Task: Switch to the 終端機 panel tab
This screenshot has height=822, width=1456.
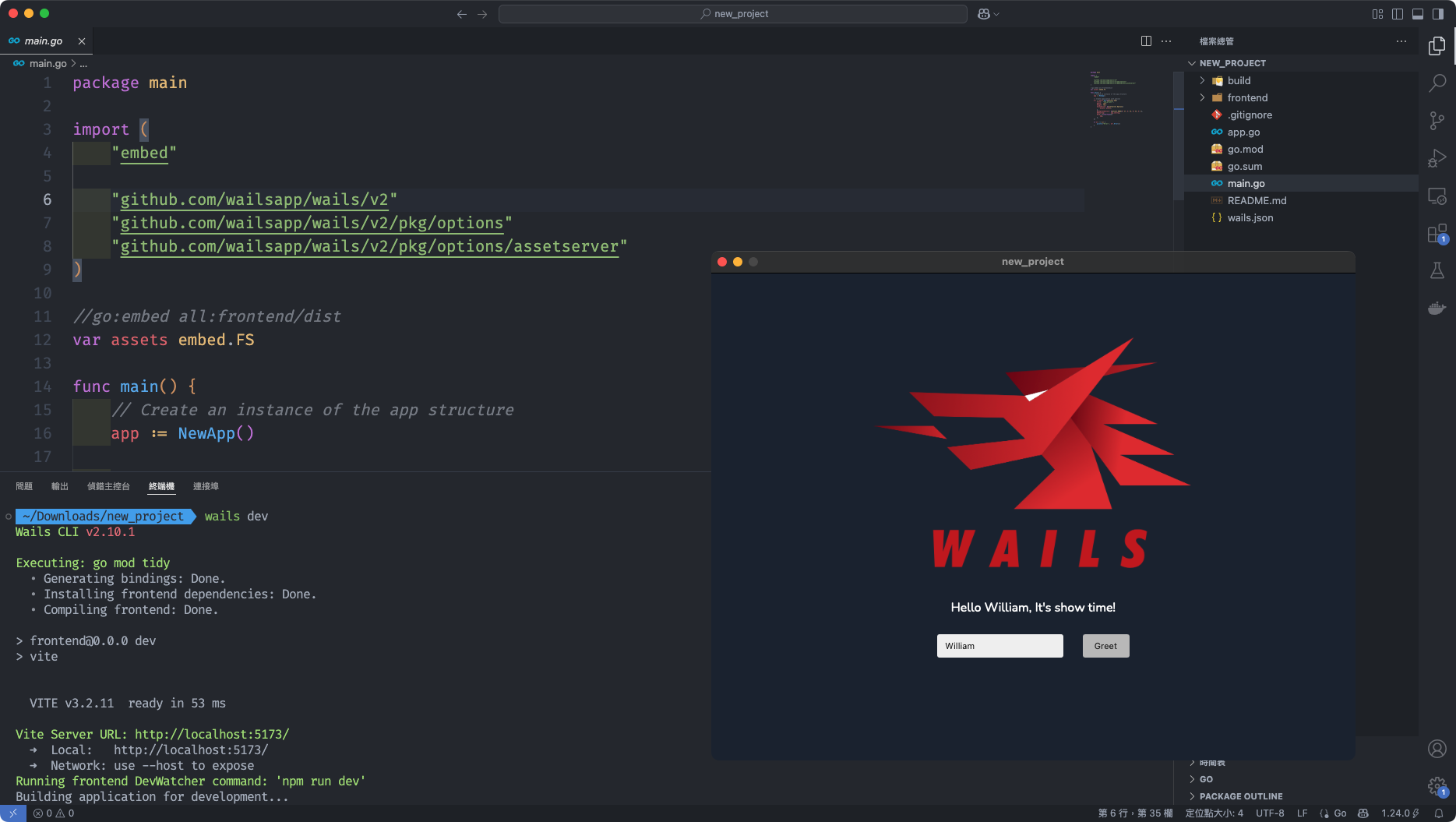Action: (161, 486)
